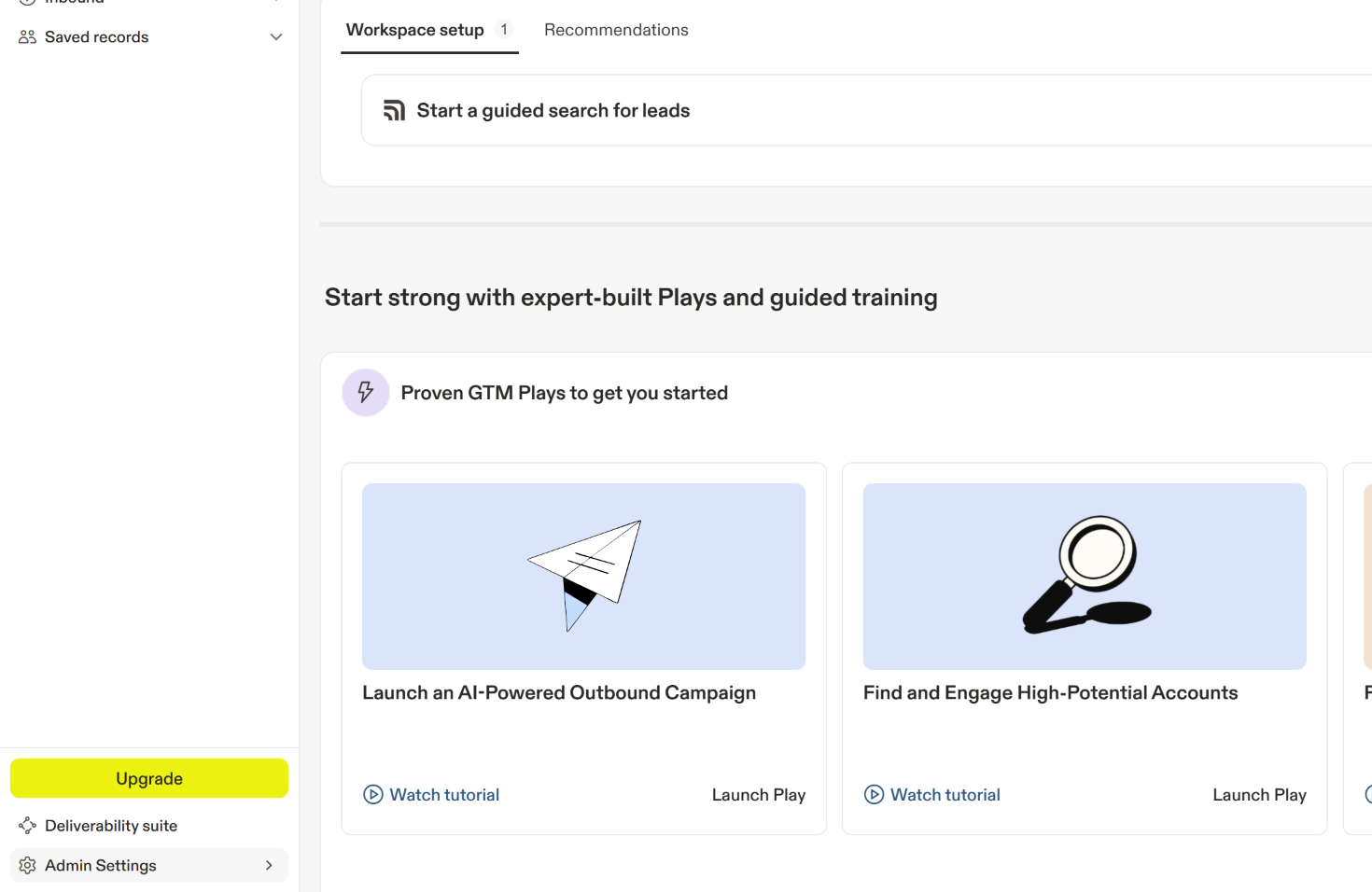Launch Play for High-Potential Accounts

(1259, 795)
